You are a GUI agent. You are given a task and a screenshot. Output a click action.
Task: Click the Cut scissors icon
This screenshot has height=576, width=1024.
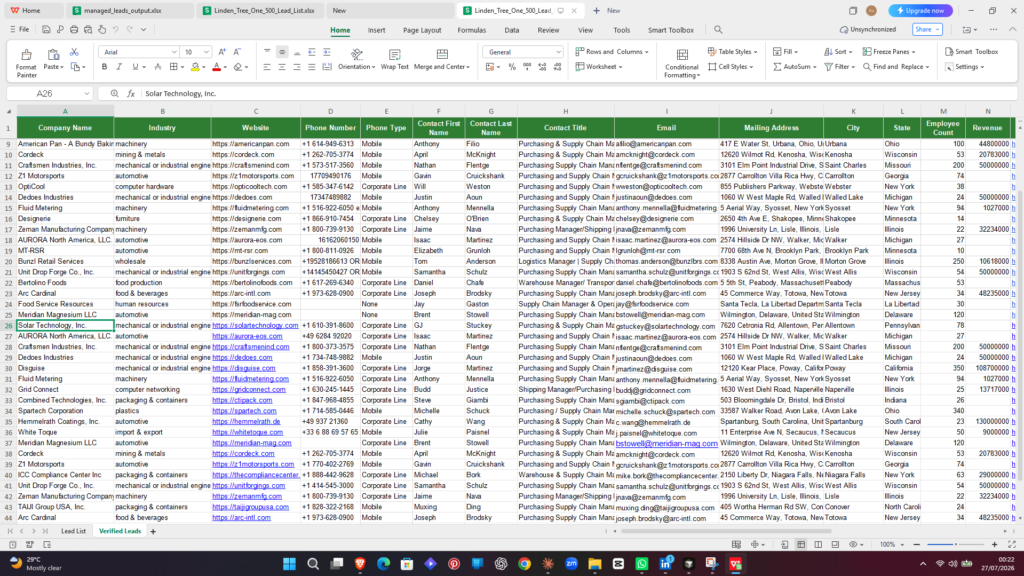coord(74,52)
